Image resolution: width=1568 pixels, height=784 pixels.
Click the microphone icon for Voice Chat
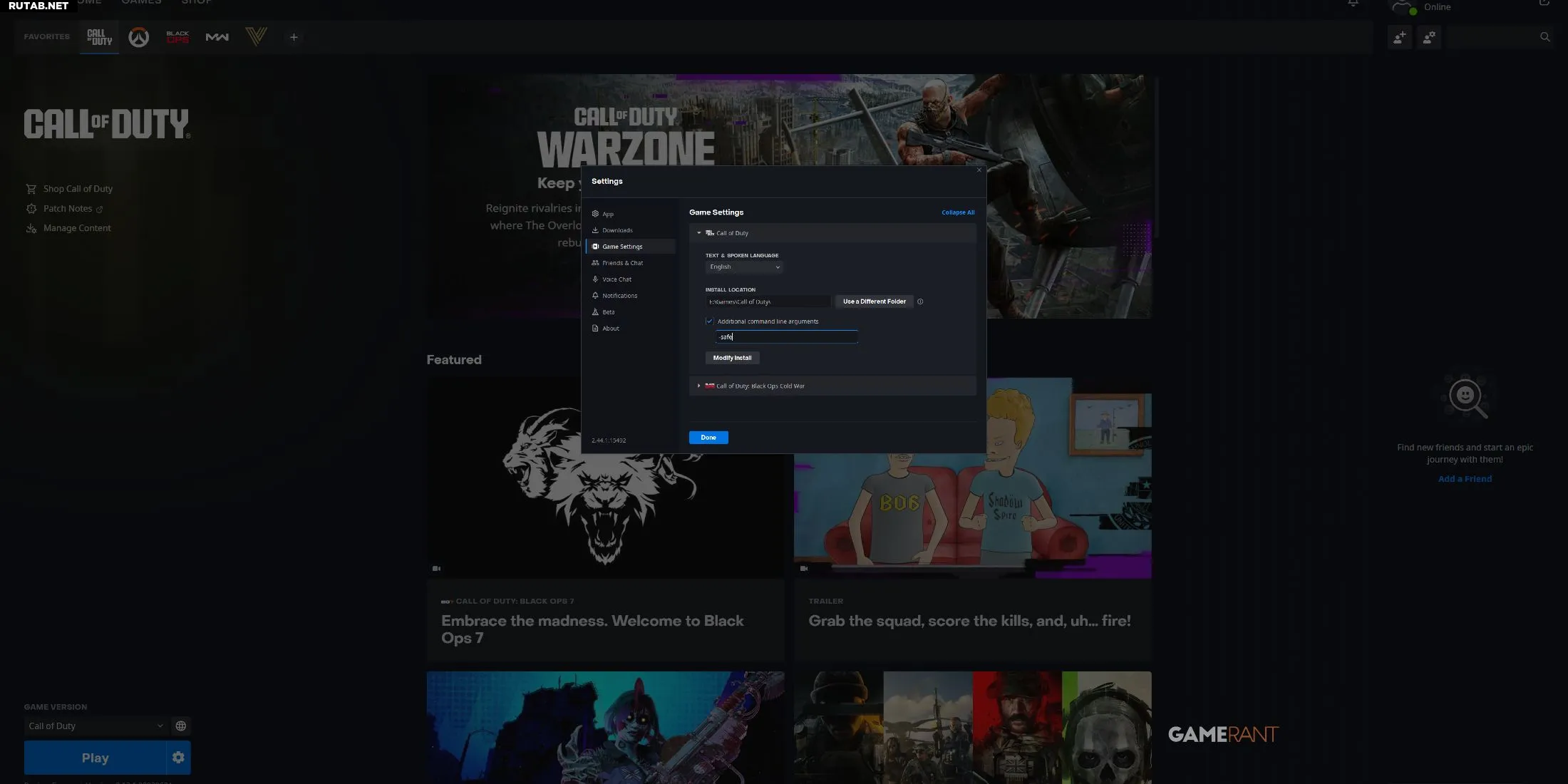point(595,279)
